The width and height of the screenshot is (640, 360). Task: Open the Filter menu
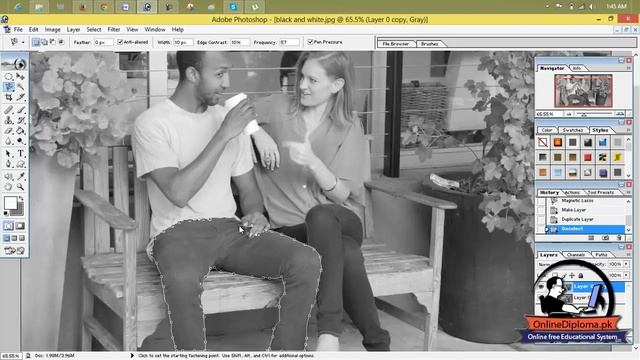114,29
